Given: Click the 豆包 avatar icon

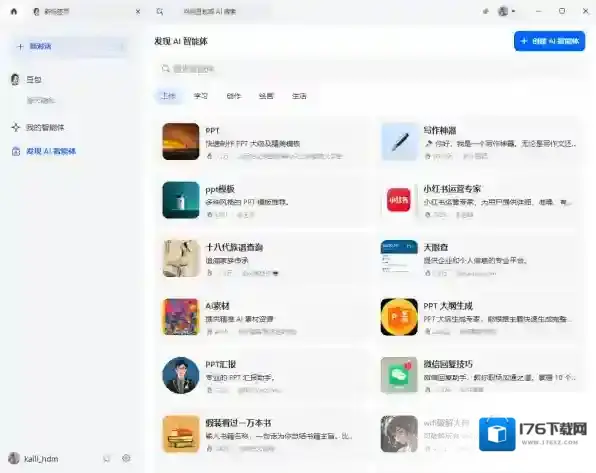Looking at the screenshot, I should click(x=15, y=79).
